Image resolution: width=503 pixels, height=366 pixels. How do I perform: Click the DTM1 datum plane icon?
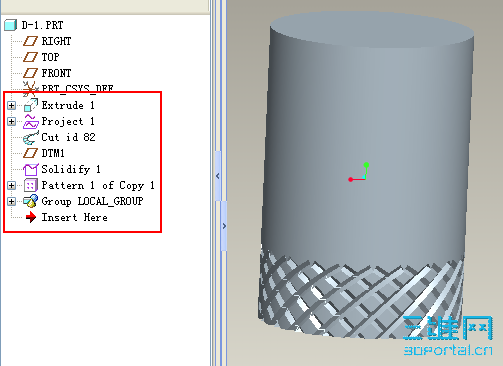(30, 153)
